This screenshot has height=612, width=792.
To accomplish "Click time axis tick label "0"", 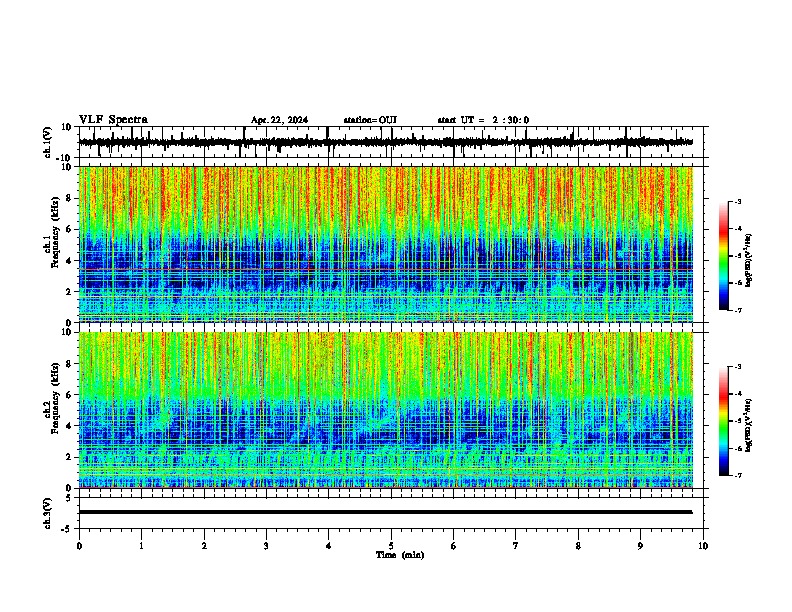I will click(79, 546).
